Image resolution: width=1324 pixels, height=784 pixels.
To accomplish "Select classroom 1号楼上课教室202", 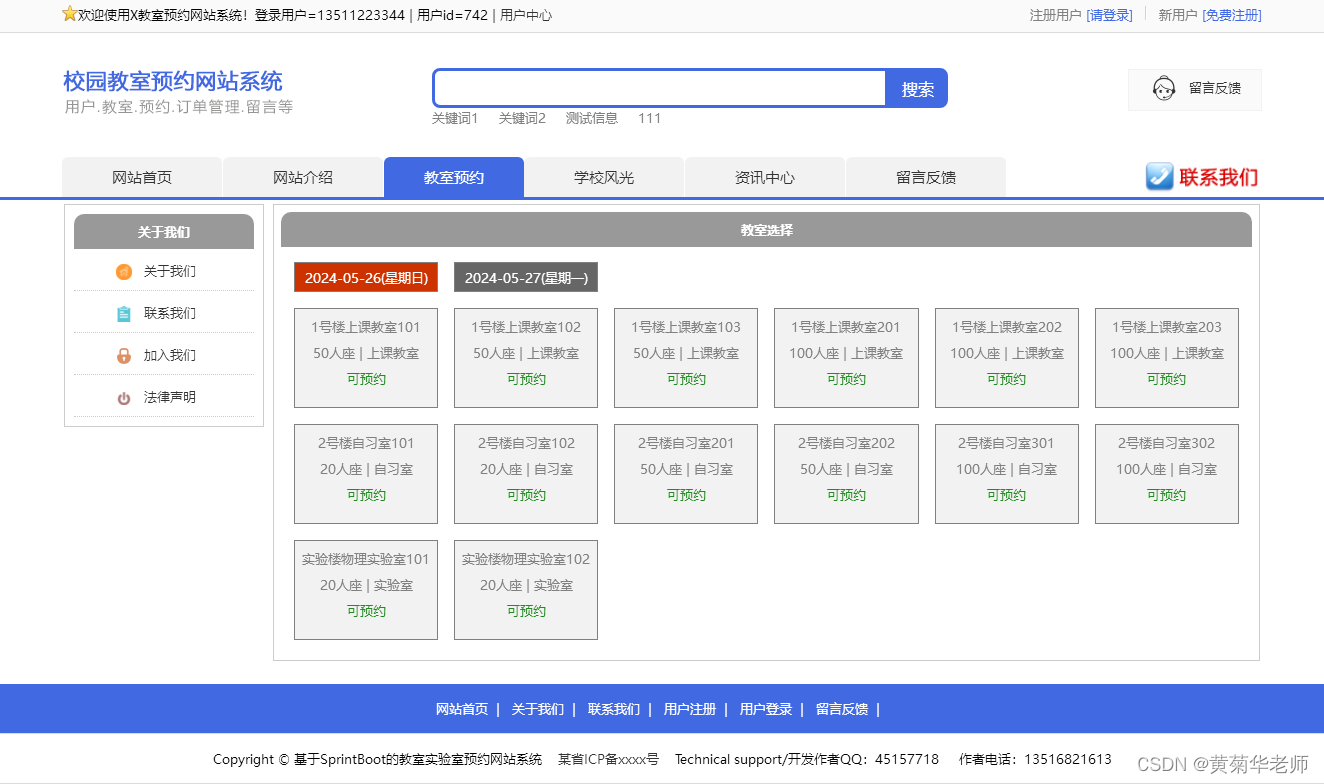I will pyautogui.click(x=1007, y=358).
